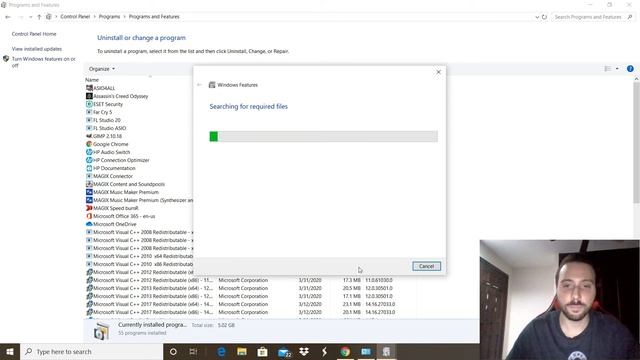Image resolution: width=640 pixels, height=360 pixels.
Task: Click the change view icon
Action: pos(608,69)
